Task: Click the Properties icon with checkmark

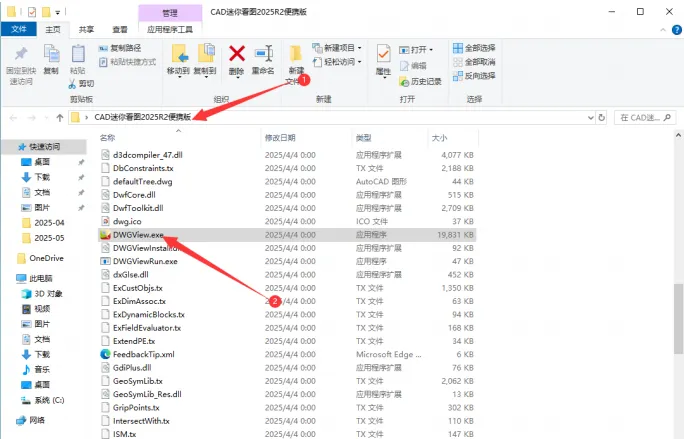Action: [383, 54]
